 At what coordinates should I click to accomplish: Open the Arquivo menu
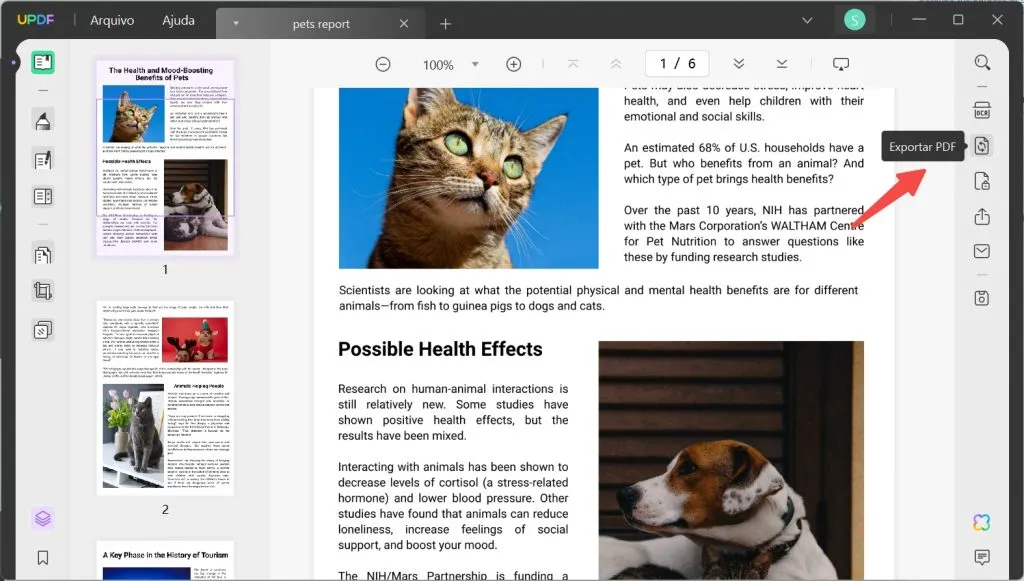(113, 20)
